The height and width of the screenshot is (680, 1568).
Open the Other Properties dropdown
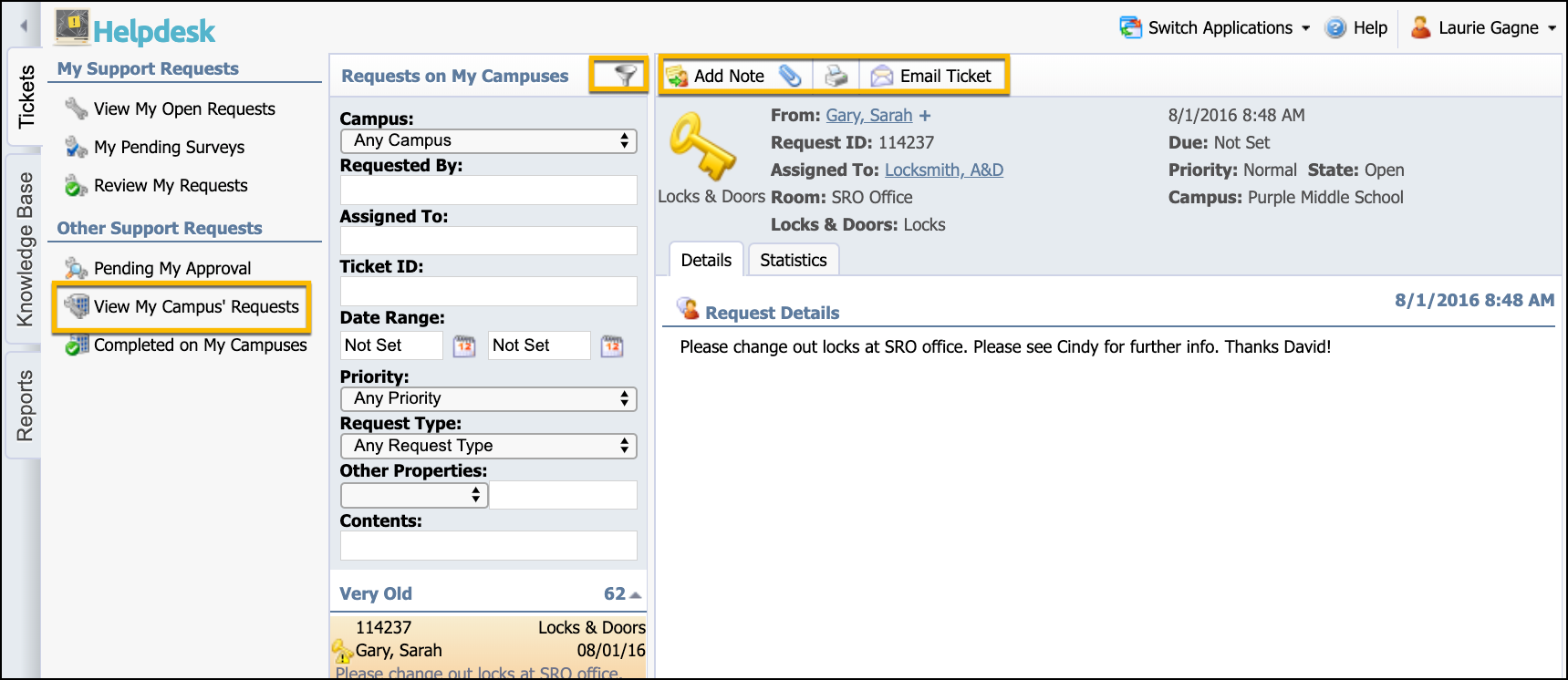coord(414,494)
